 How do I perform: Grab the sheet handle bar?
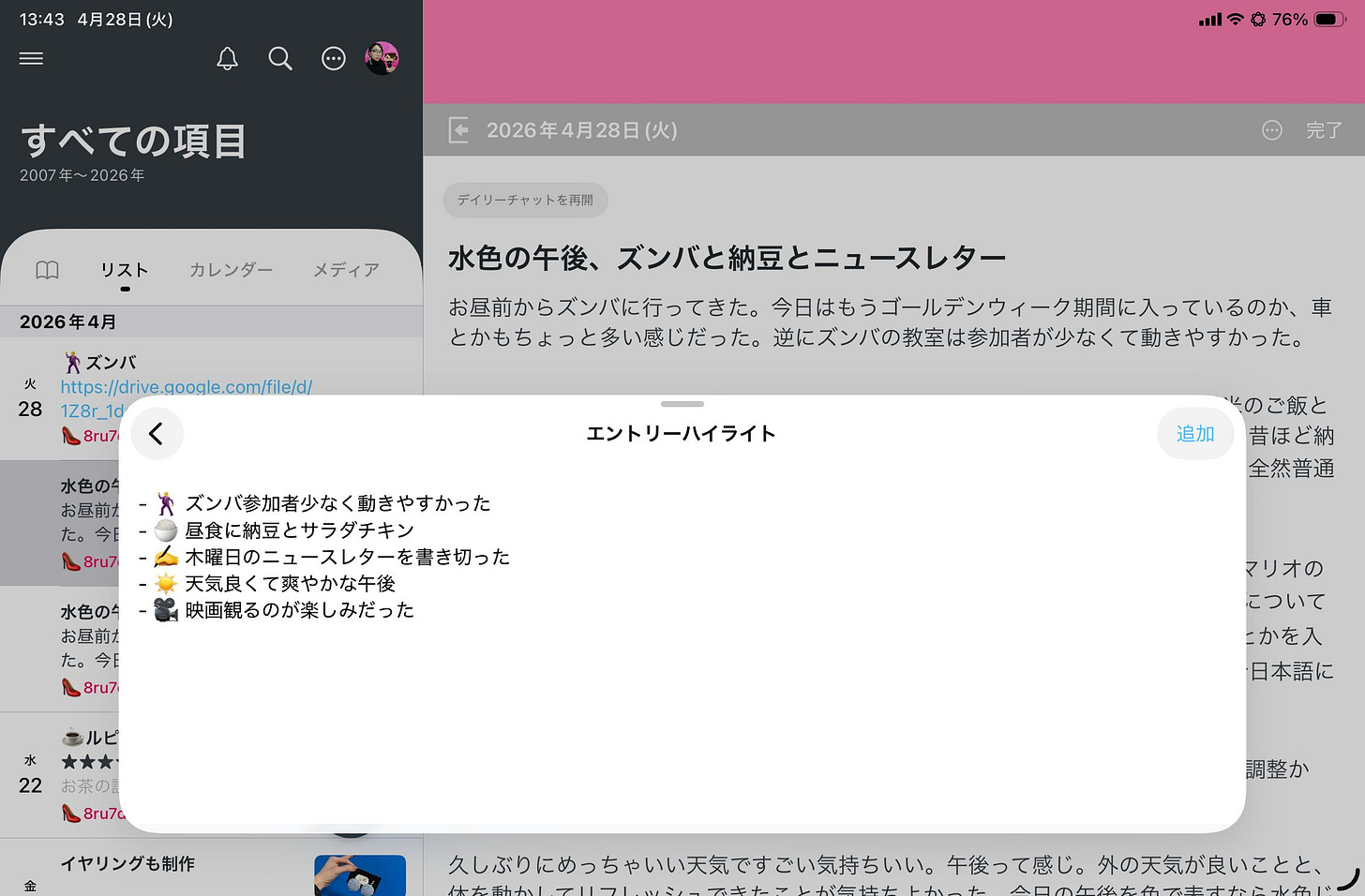click(x=682, y=404)
